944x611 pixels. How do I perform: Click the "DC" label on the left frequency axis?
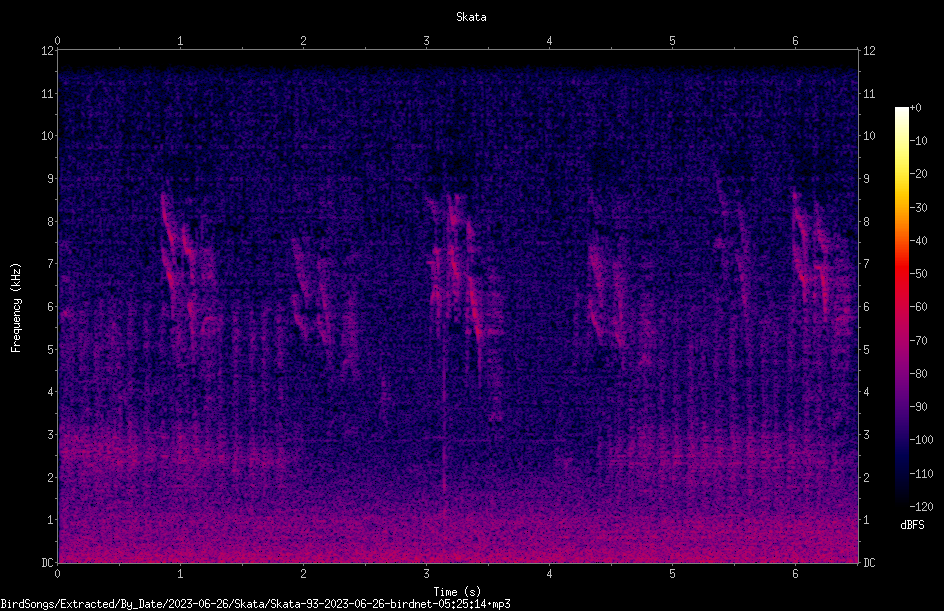47,563
